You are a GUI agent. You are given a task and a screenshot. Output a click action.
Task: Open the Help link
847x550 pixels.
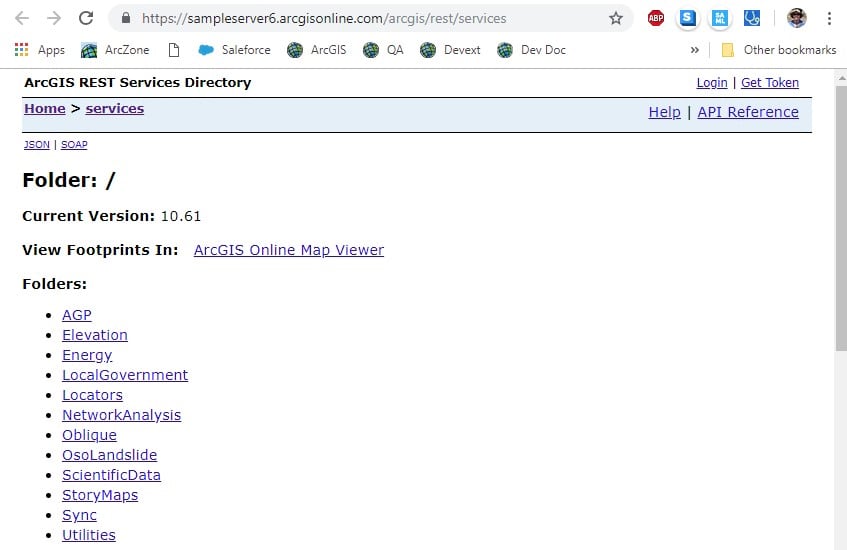tap(664, 112)
